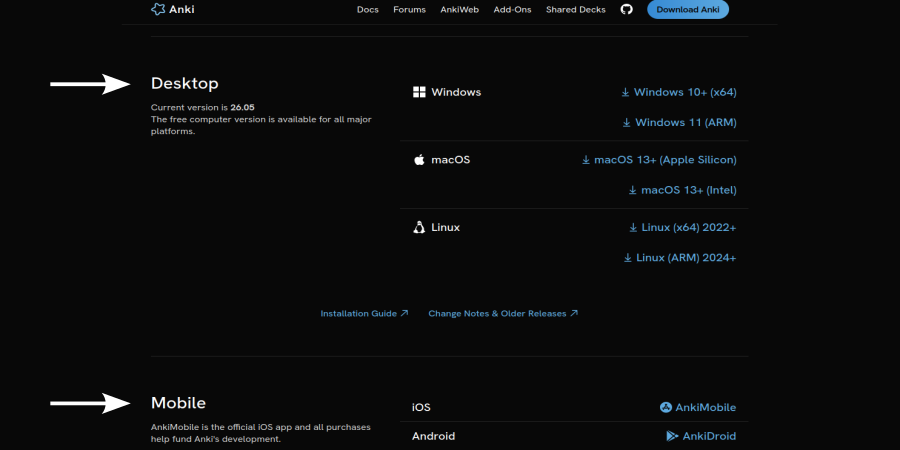This screenshot has width=900, height=450.
Task: Click 'The free computer version' description text
Action: [x=261, y=125]
